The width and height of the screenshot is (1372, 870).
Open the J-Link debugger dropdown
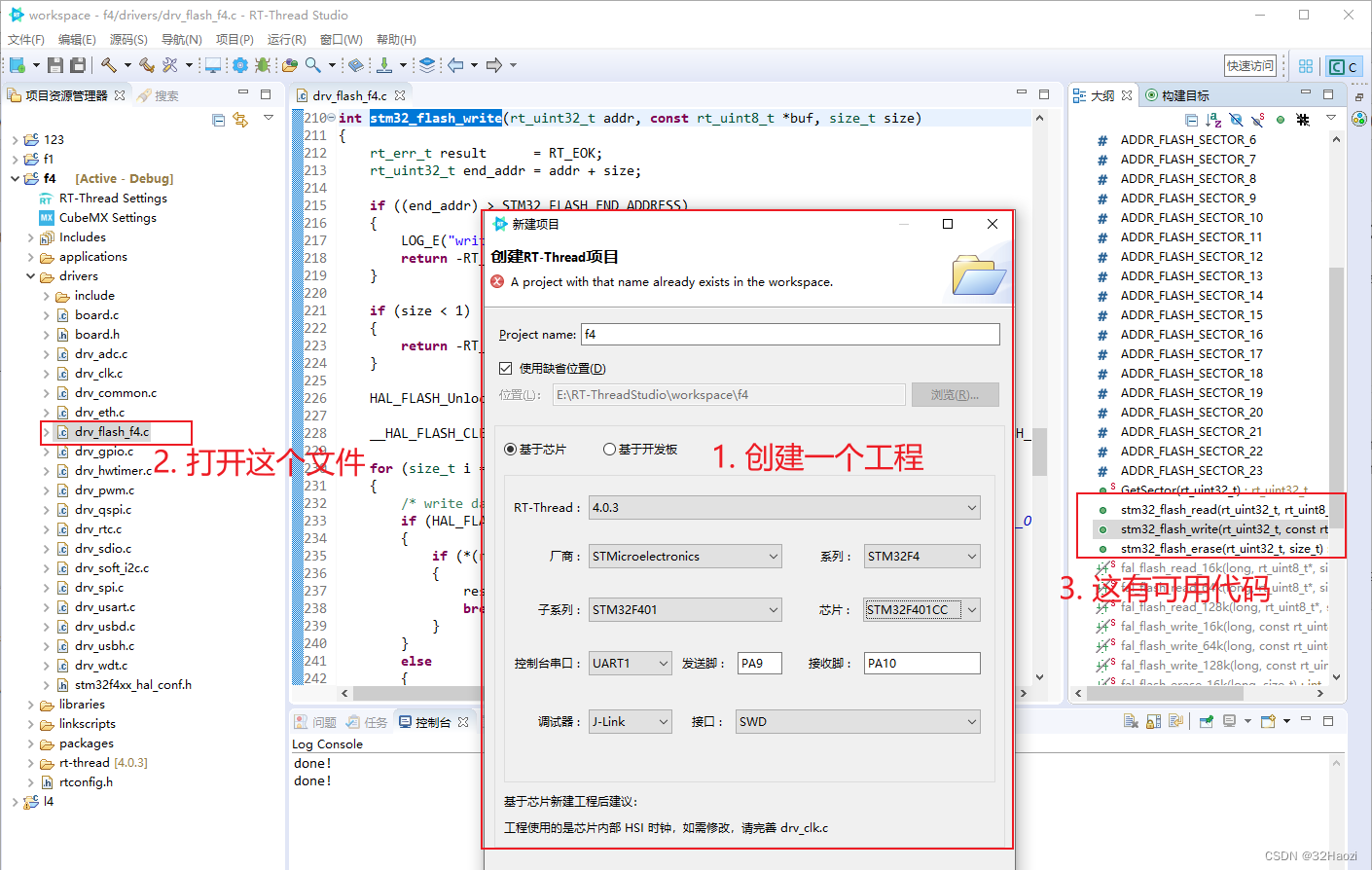coord(631,721)
